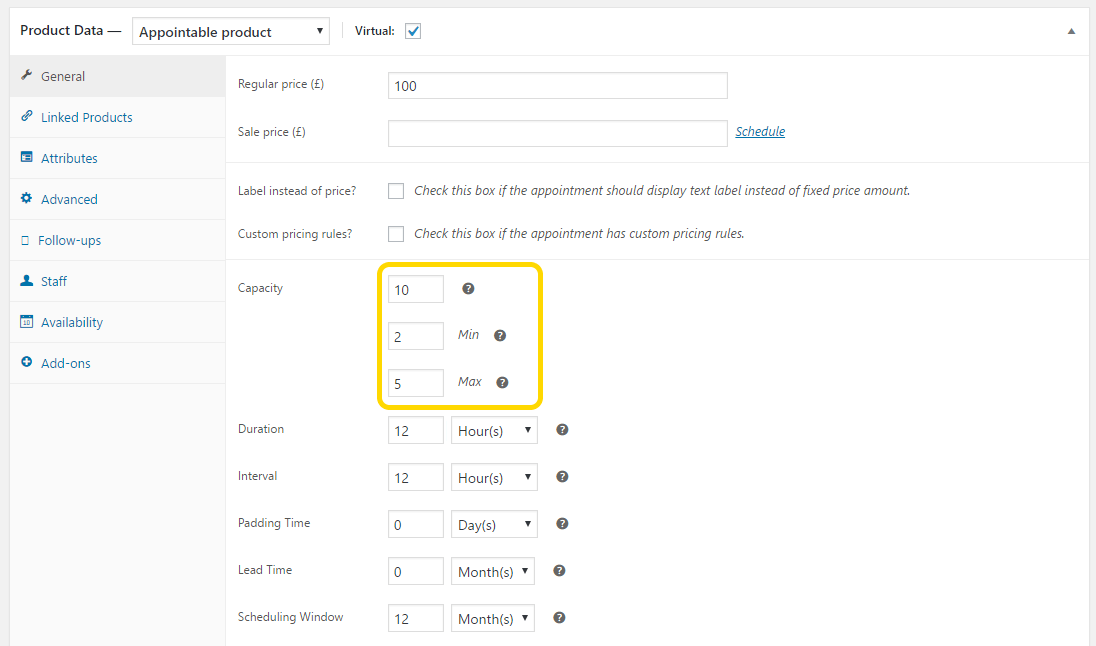1096x646 pixels.
Task: Collapse the Product Data panel arrow
Action: tap(1071, 31)
